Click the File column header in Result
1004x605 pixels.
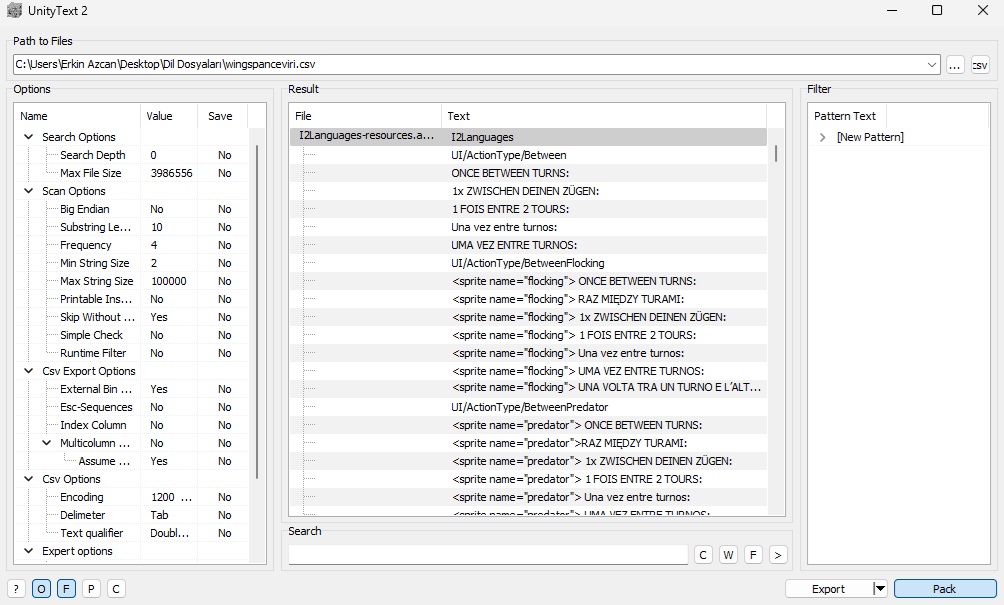[x=365, y=116]
